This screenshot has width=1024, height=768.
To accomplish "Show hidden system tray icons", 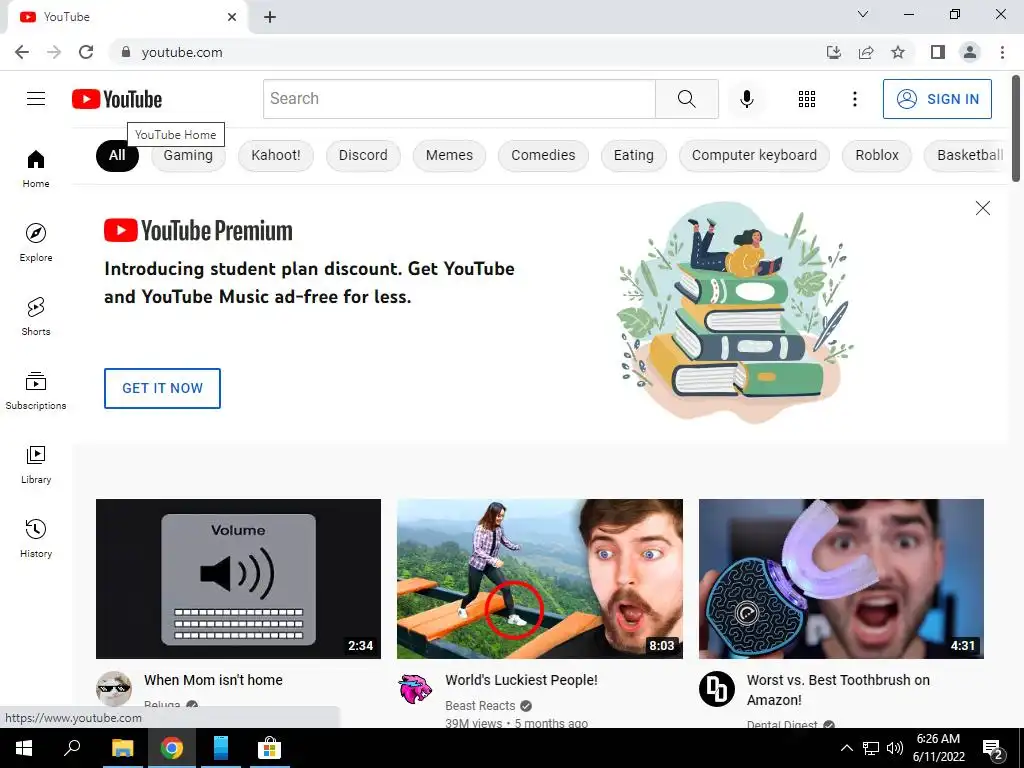I will point(846,748).
